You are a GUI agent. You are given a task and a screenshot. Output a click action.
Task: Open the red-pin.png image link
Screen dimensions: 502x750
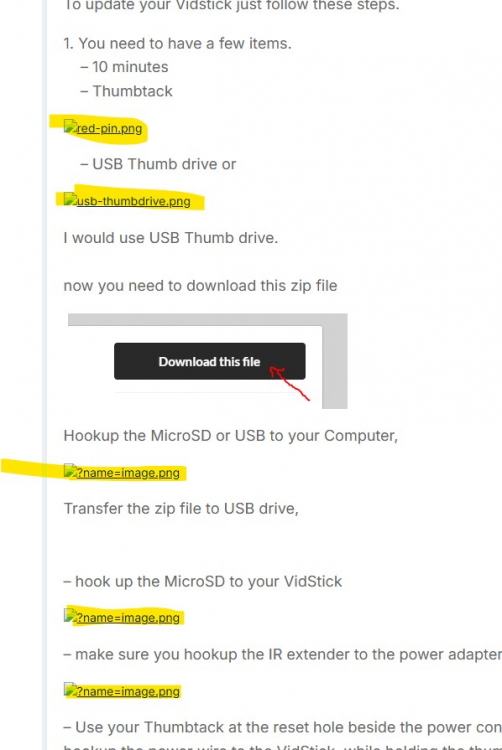coord(109,129)
